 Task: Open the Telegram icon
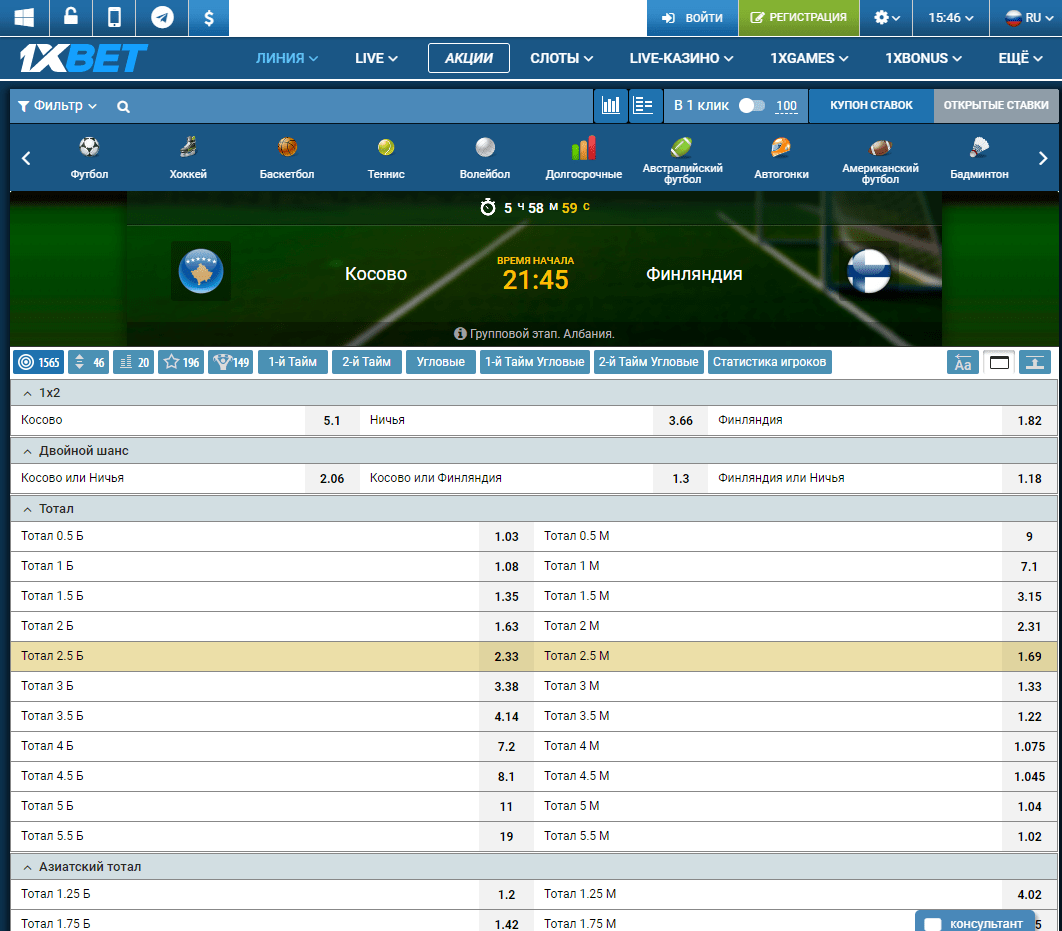click(x=162, y=18)
